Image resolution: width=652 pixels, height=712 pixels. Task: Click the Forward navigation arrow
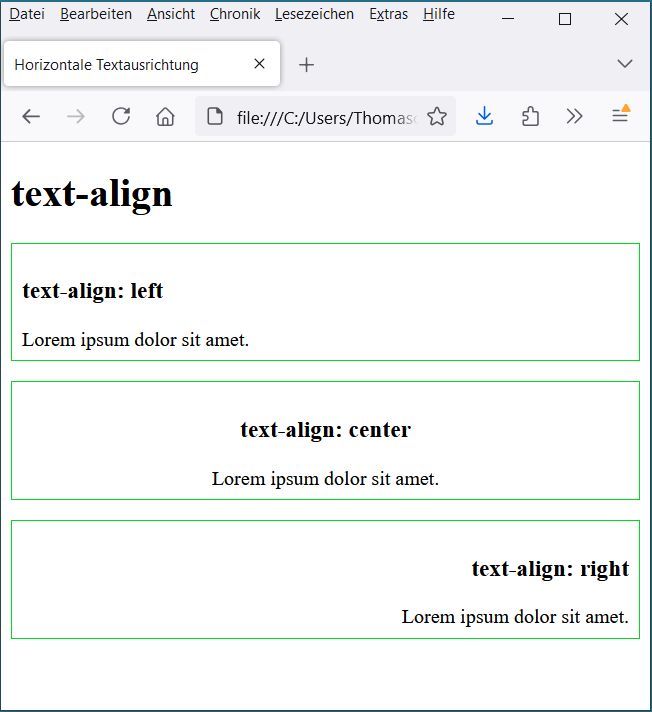(x=76, y=117)
